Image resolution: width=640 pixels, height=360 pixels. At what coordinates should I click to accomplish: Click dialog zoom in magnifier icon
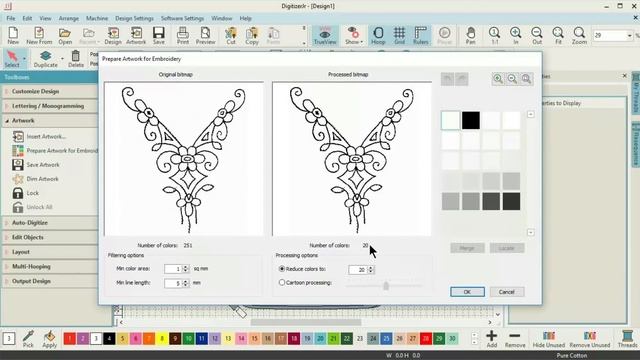click(498, 79)
